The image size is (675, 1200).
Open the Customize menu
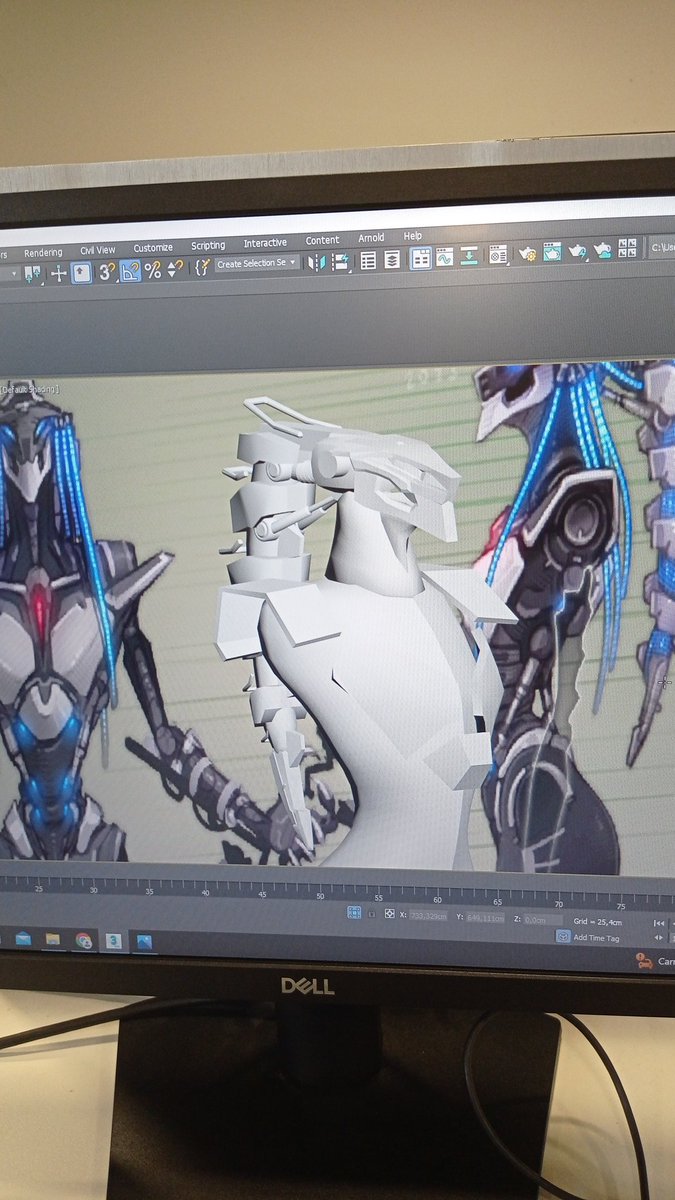[x=152, y=247]
